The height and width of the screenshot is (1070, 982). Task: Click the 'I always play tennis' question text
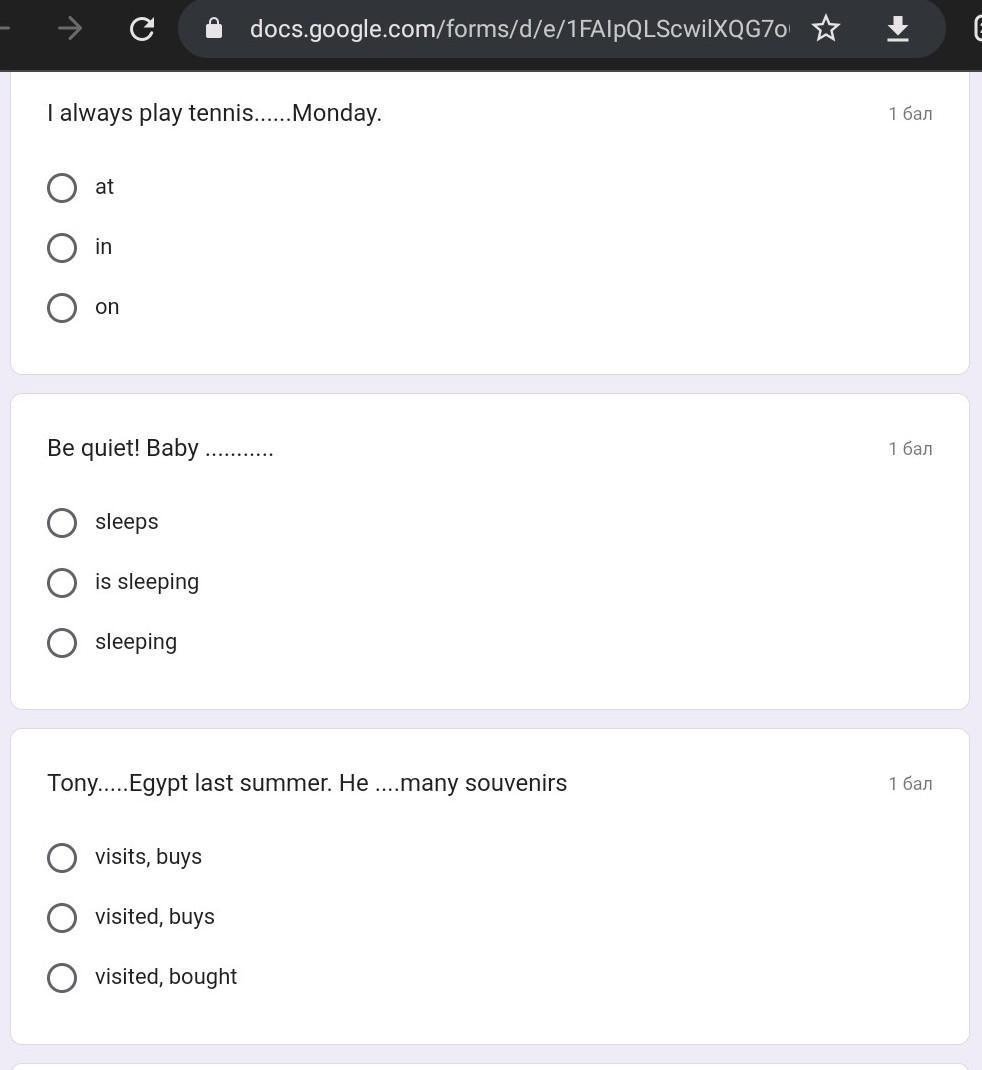pos(214,113)
